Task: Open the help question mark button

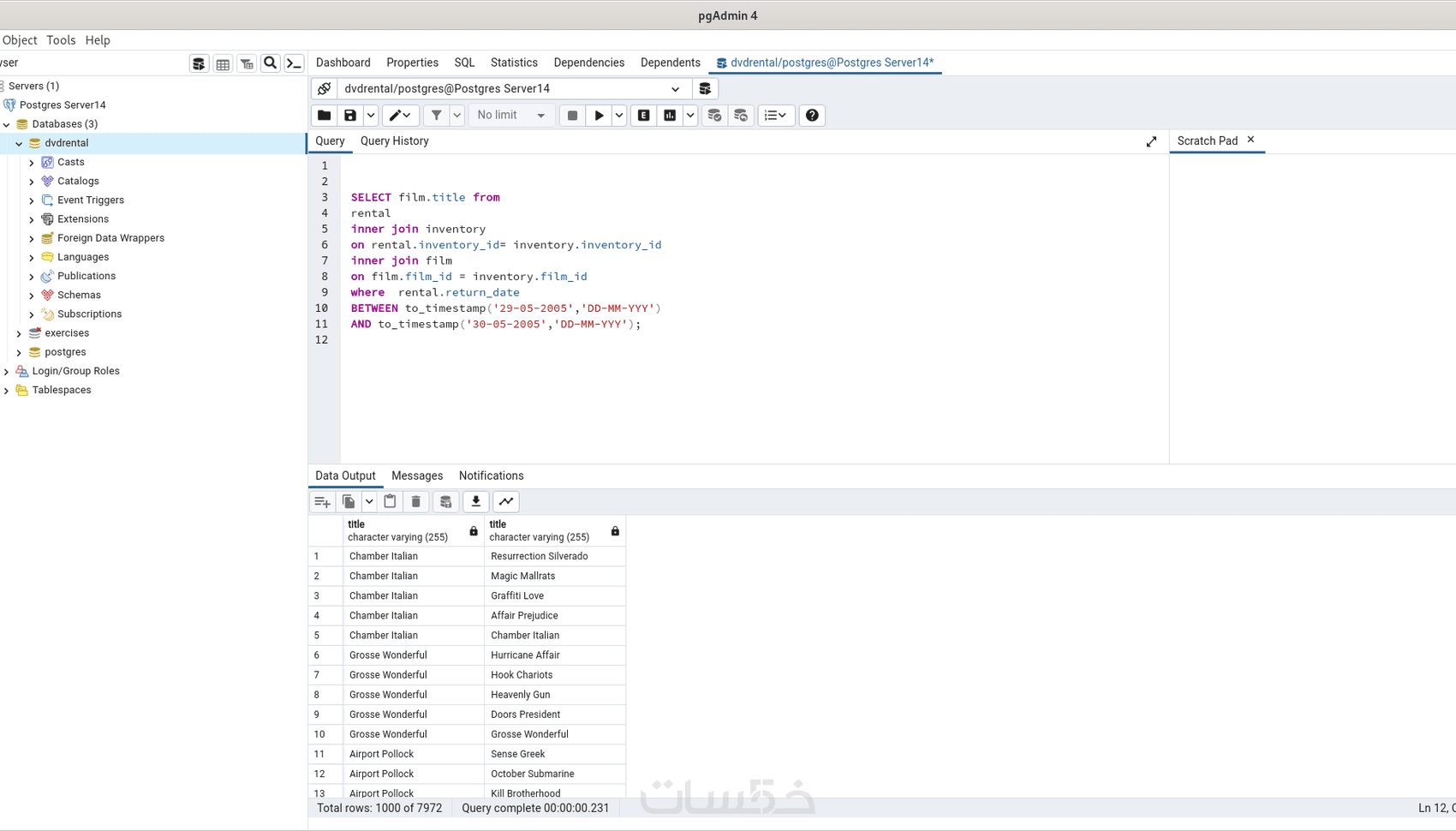Action: pyautogui.click(x=811, y=115)
